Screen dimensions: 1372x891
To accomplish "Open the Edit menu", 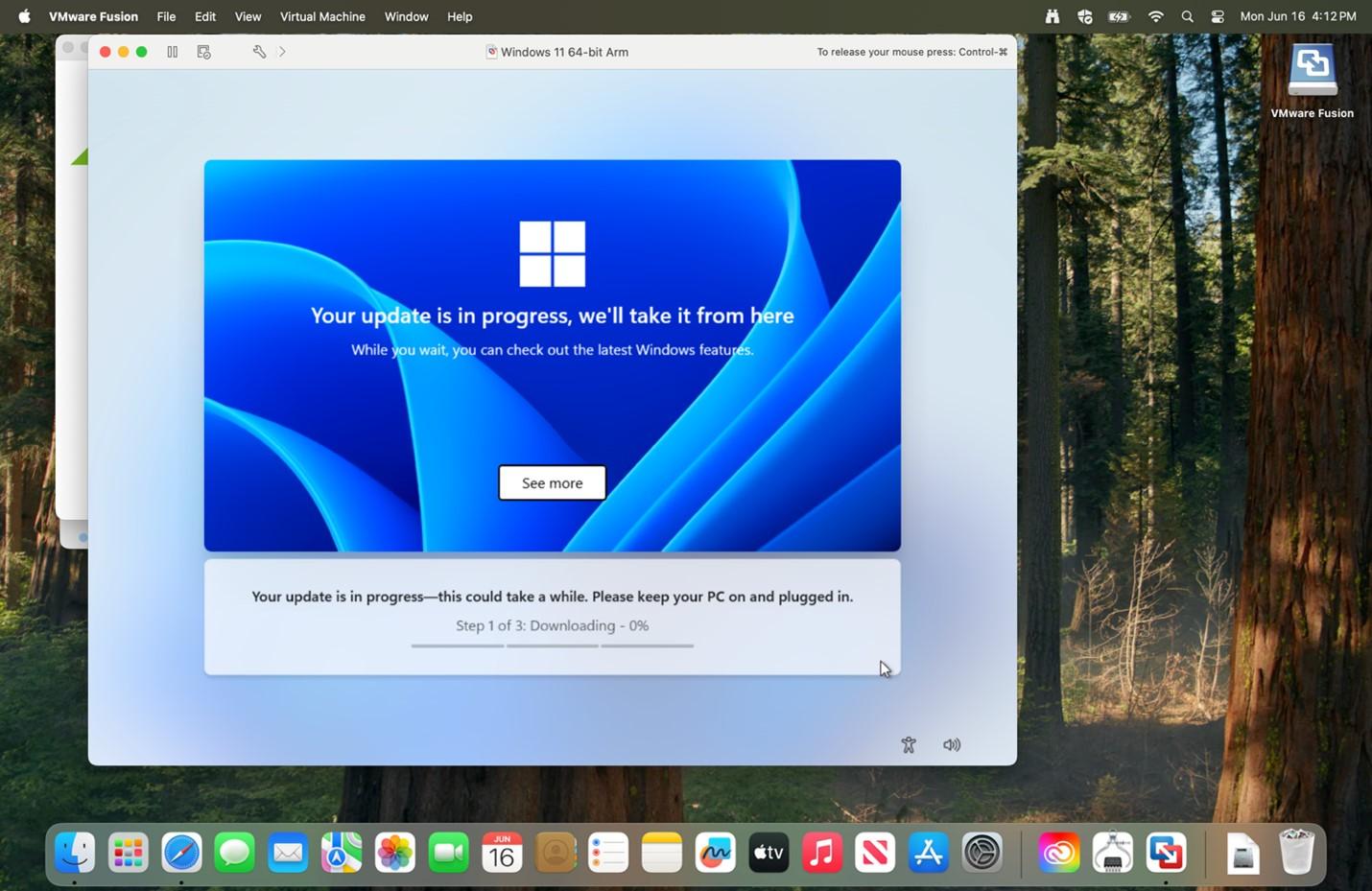I will [205, 16].
